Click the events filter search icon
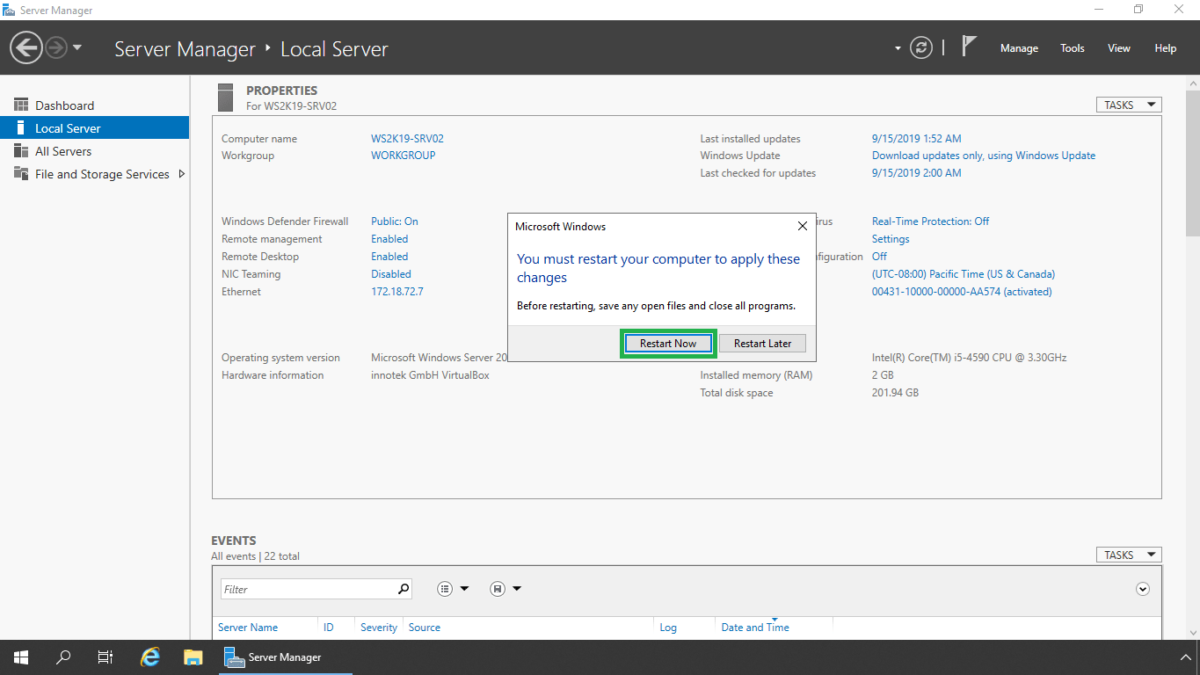The width and height of the screenshot is (1200, 675). click(x=403, y=588)
